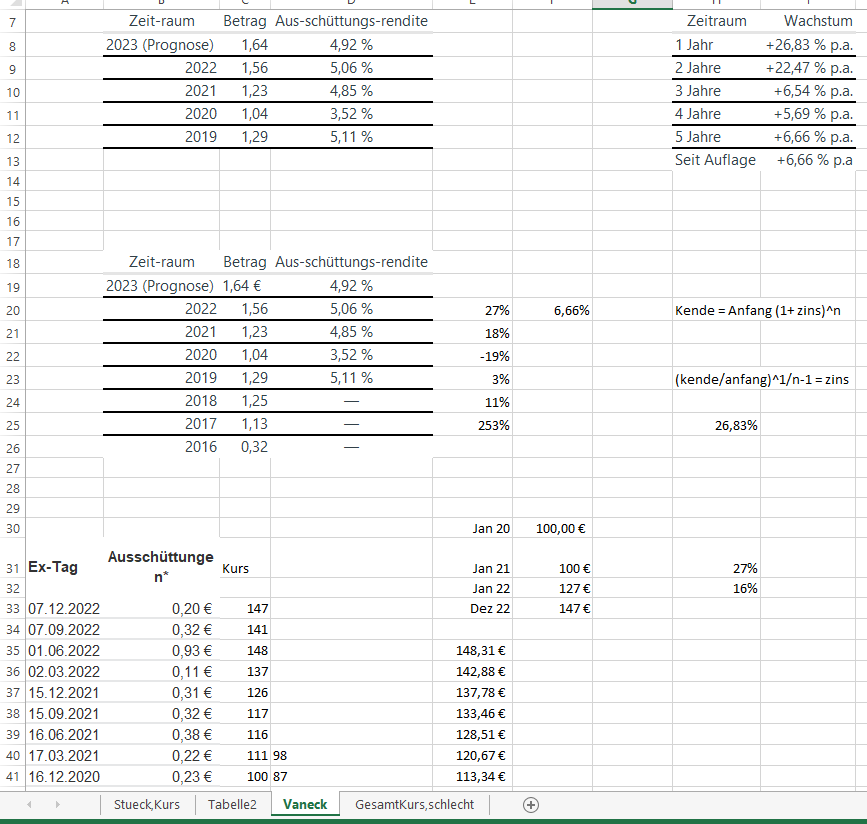The image size is (867, 824).
Task: Click the '5,06 %' yield cell in row 9
Action: tap(351, 68)
